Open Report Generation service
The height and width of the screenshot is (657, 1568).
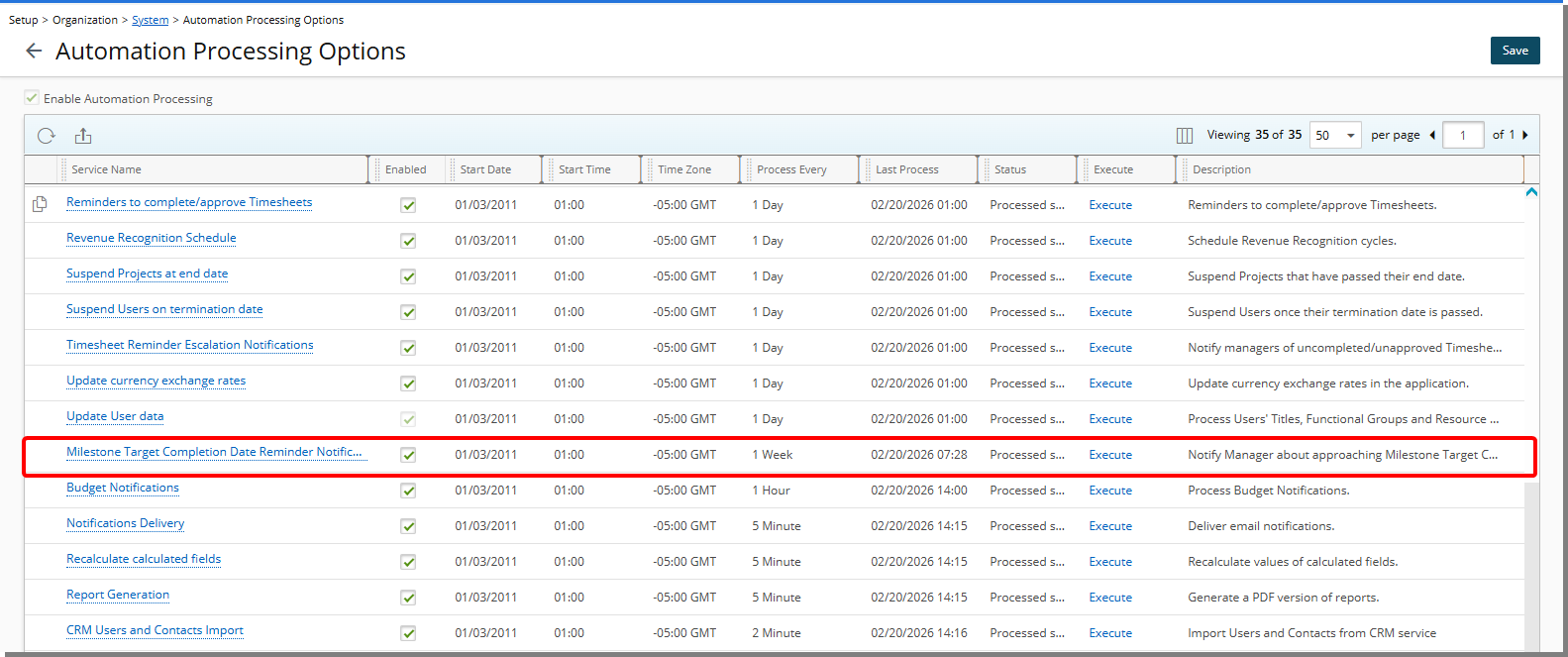coord(118,595)
